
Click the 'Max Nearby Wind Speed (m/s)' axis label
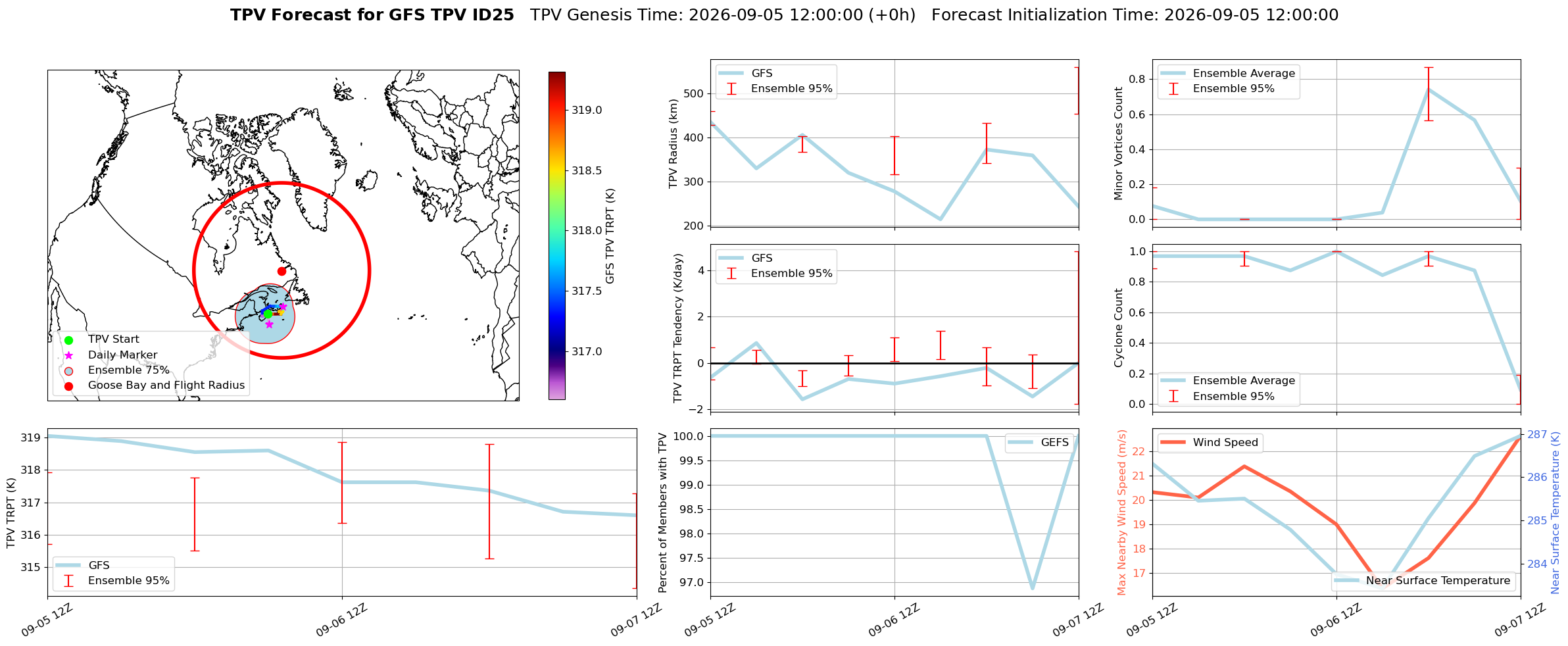tap(1122, 512)
